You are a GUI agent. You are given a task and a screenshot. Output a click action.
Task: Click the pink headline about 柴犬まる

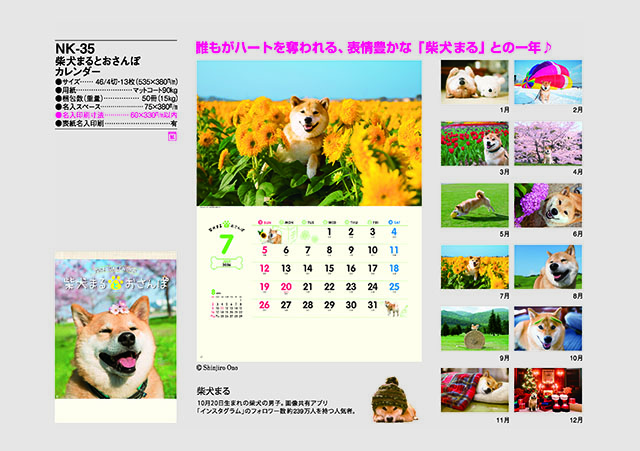click(x=373, y=48)
